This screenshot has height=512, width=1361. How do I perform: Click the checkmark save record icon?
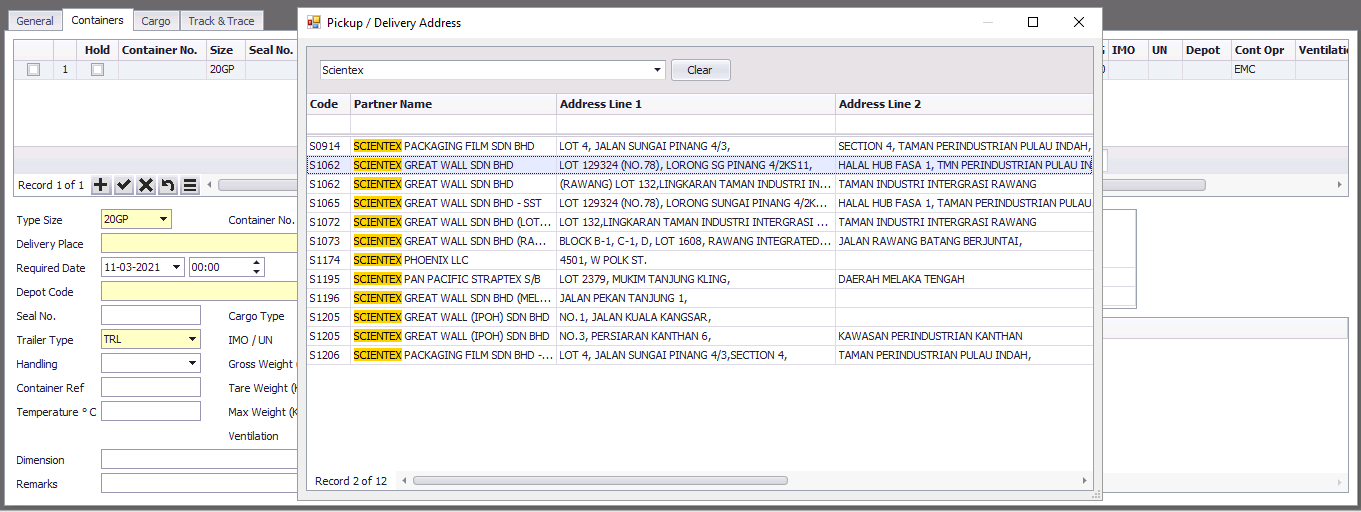coord(123,185)
